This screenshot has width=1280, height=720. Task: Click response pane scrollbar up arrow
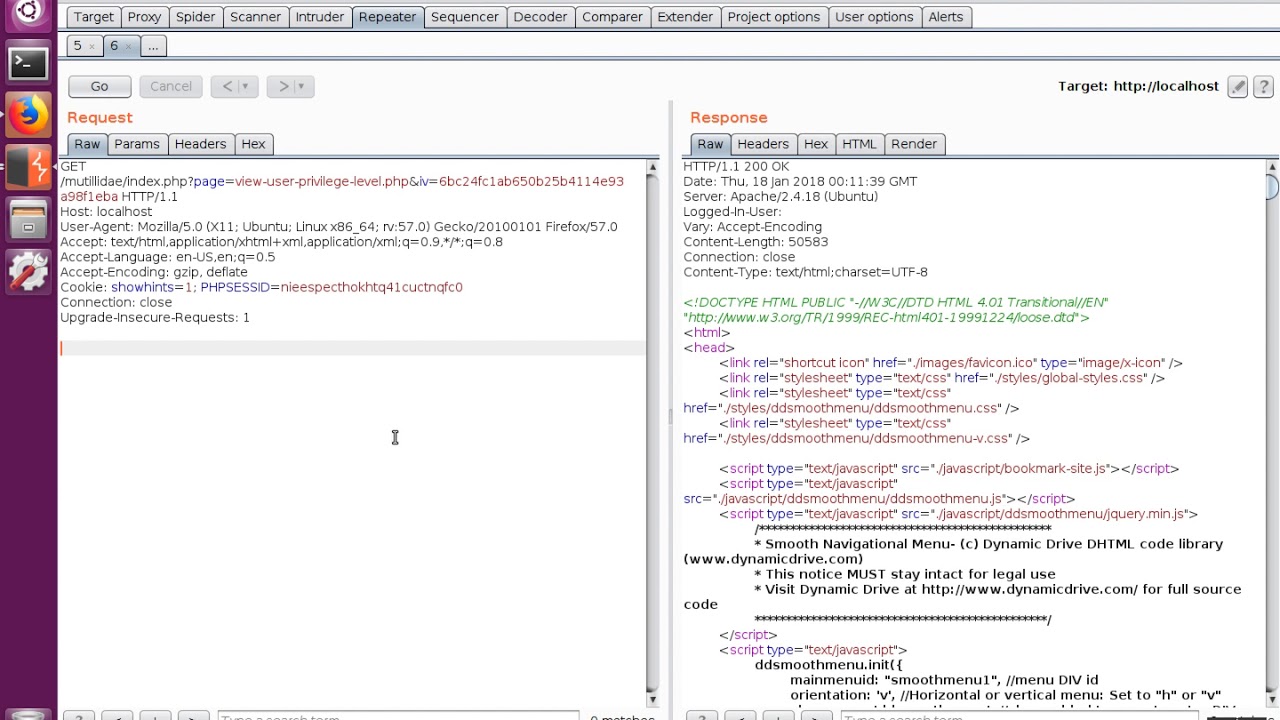1273,167
